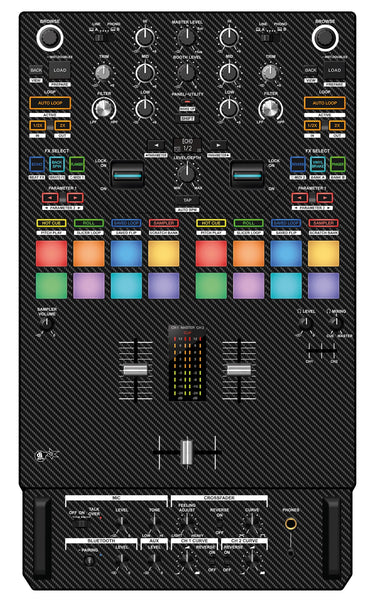Screen dimensions: 375x602
Task: Tap the blue performance pad on deck 1
Action: click(x=126, y=254)
